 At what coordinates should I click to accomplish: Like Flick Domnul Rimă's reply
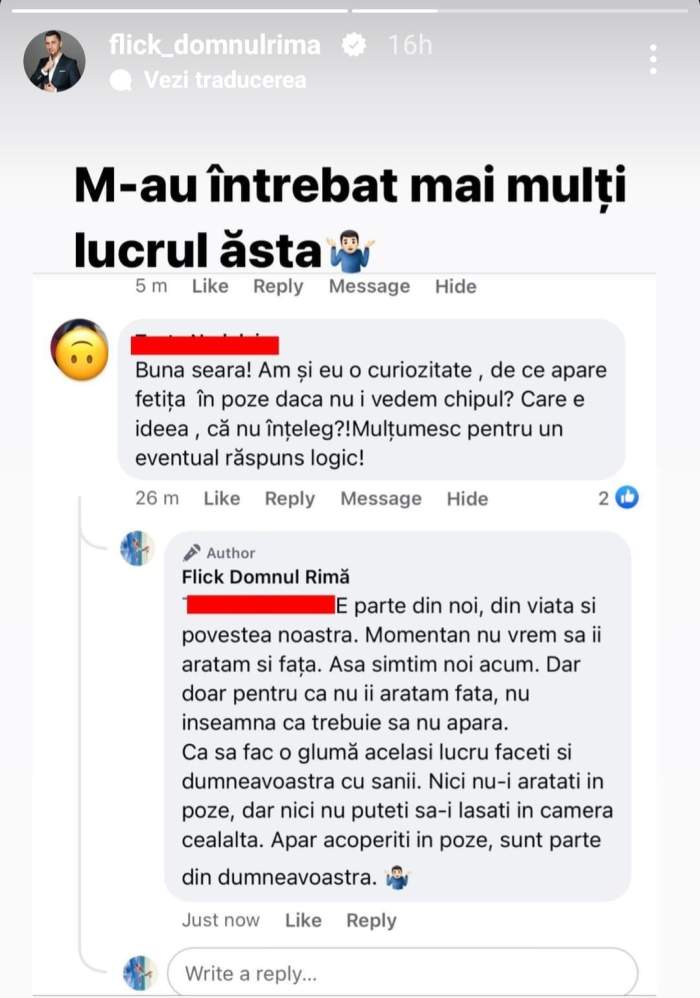303,920
